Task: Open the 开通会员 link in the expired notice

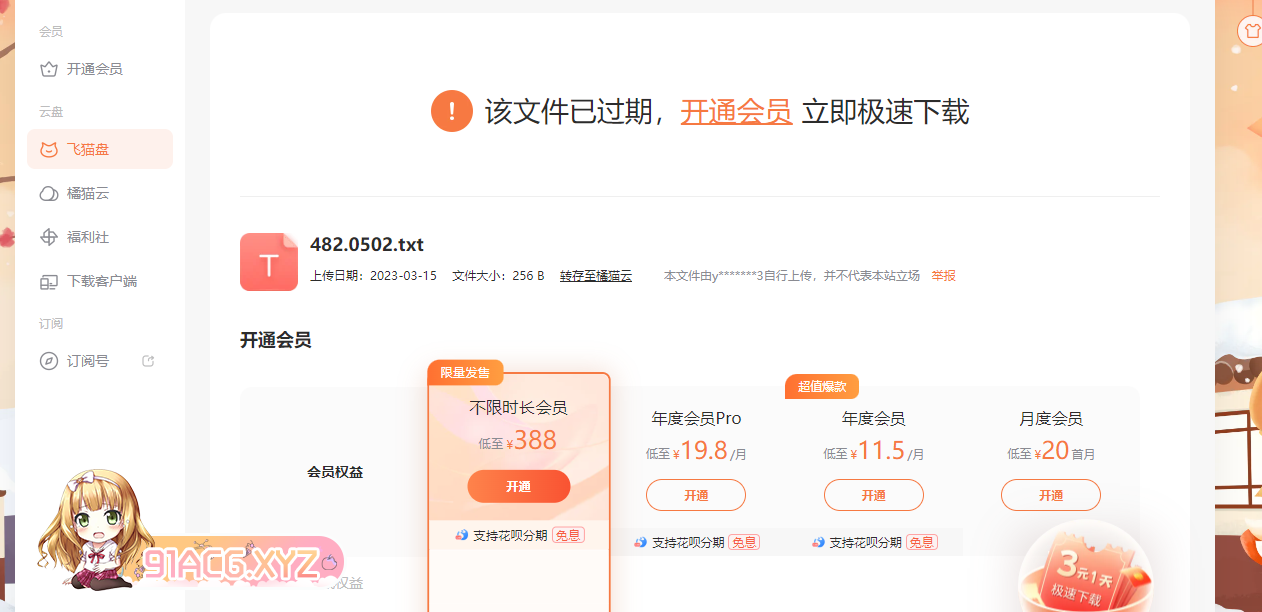Action: coord(736,111)
